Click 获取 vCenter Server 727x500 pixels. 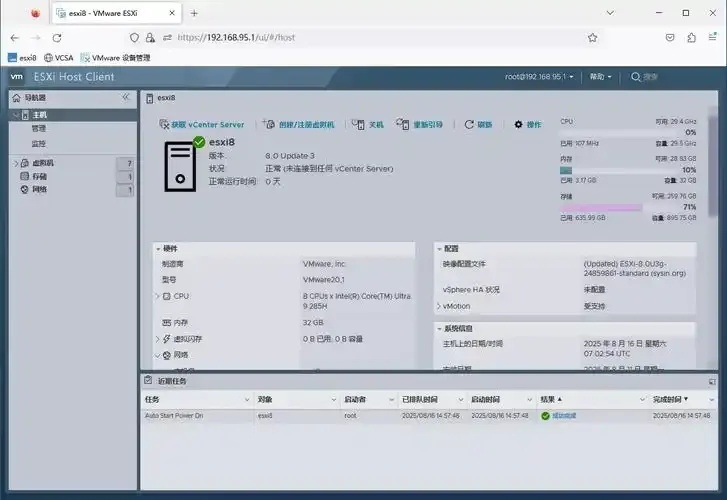[201, 124]
